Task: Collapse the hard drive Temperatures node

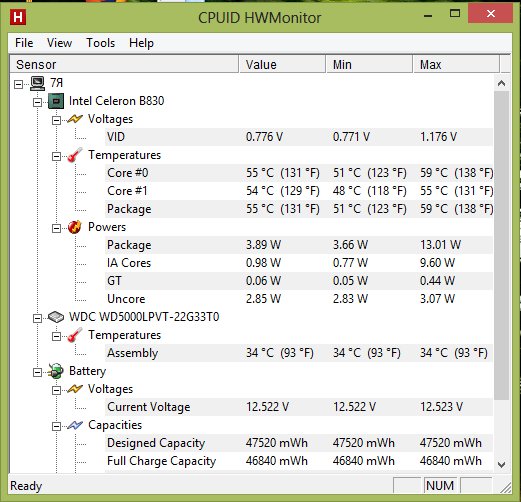Action: (x=56, y=336)
